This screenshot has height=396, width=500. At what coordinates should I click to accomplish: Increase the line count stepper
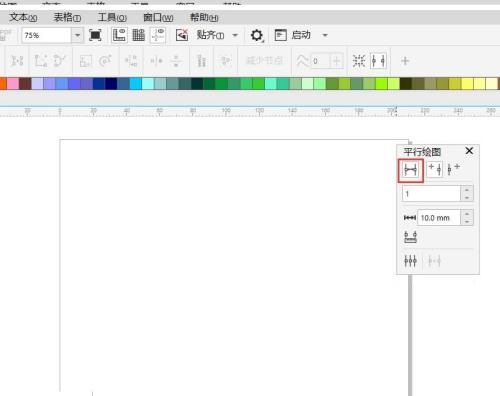pos(467,190)
